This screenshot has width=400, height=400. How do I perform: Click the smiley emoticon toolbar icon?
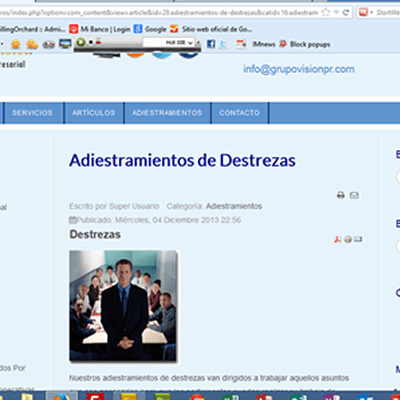(x=15, y=44)
